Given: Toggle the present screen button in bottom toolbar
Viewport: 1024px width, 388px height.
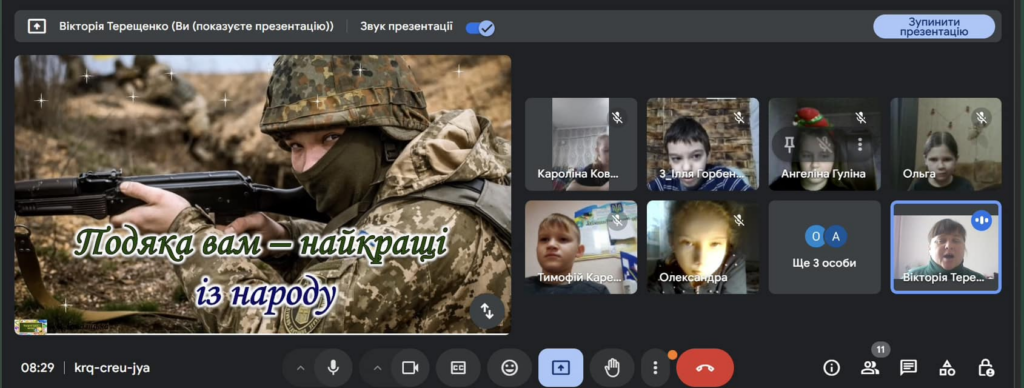Looking at the screenshot, I should pos(560,368).
